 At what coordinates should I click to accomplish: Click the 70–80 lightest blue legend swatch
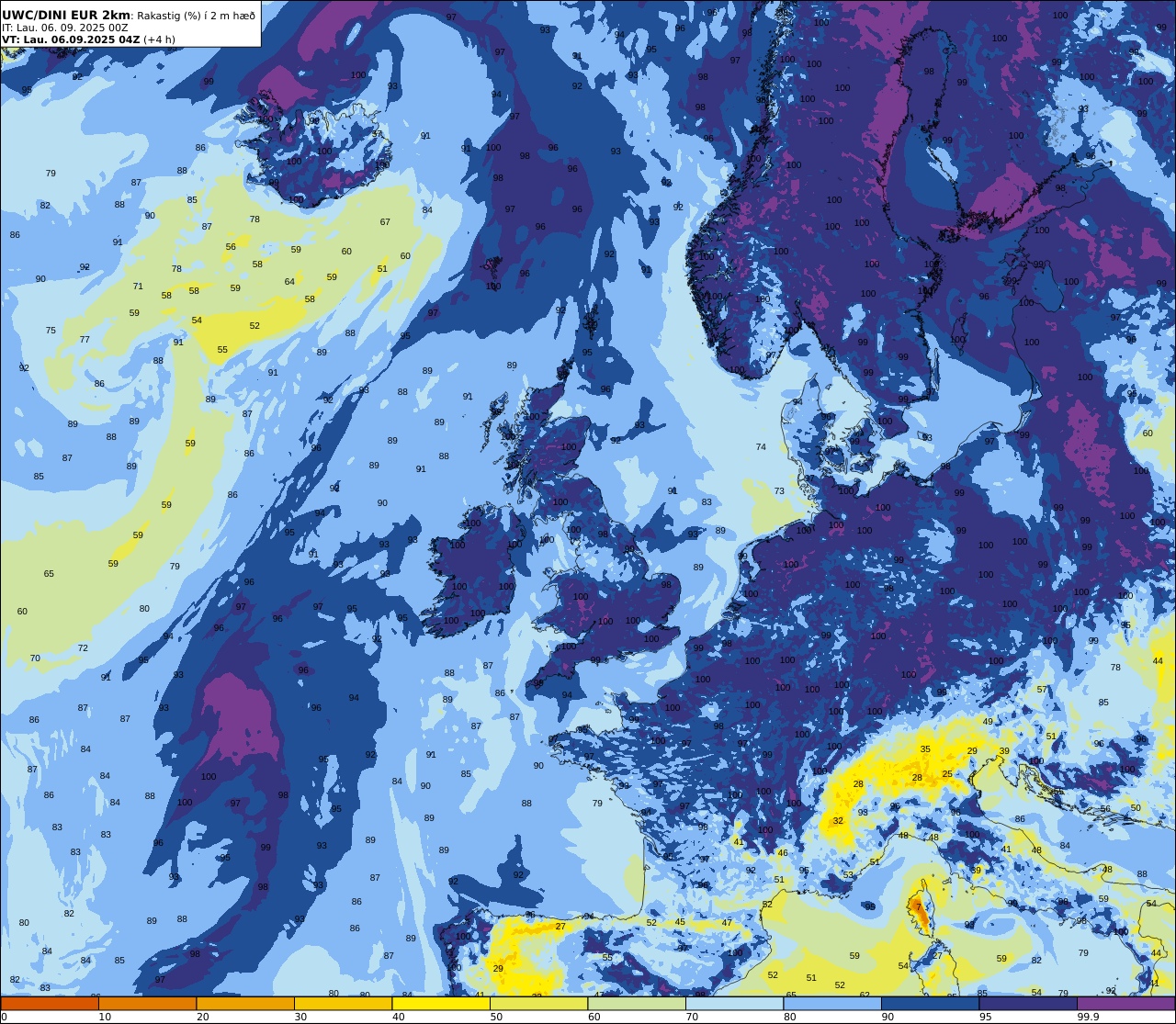[735, 1003]
